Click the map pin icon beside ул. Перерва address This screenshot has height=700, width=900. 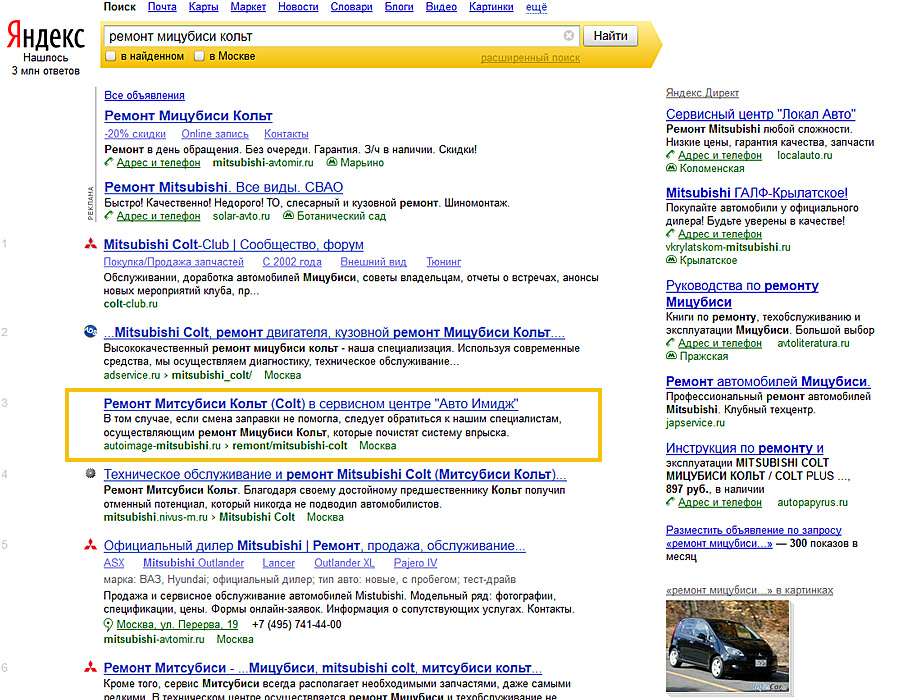[x=108, y=624]
